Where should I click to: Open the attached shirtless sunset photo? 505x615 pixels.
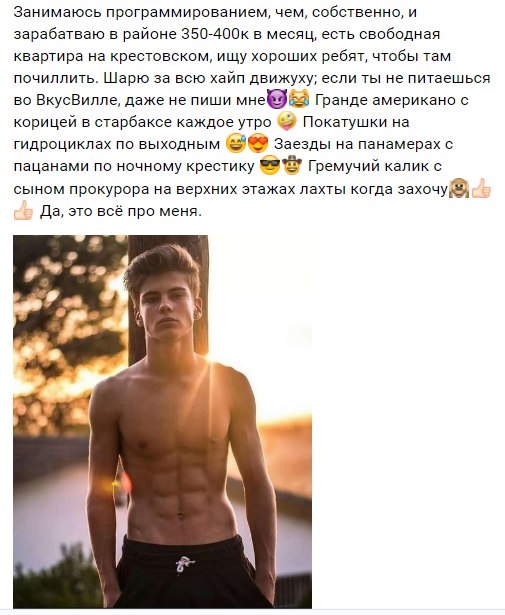(162, 422)
